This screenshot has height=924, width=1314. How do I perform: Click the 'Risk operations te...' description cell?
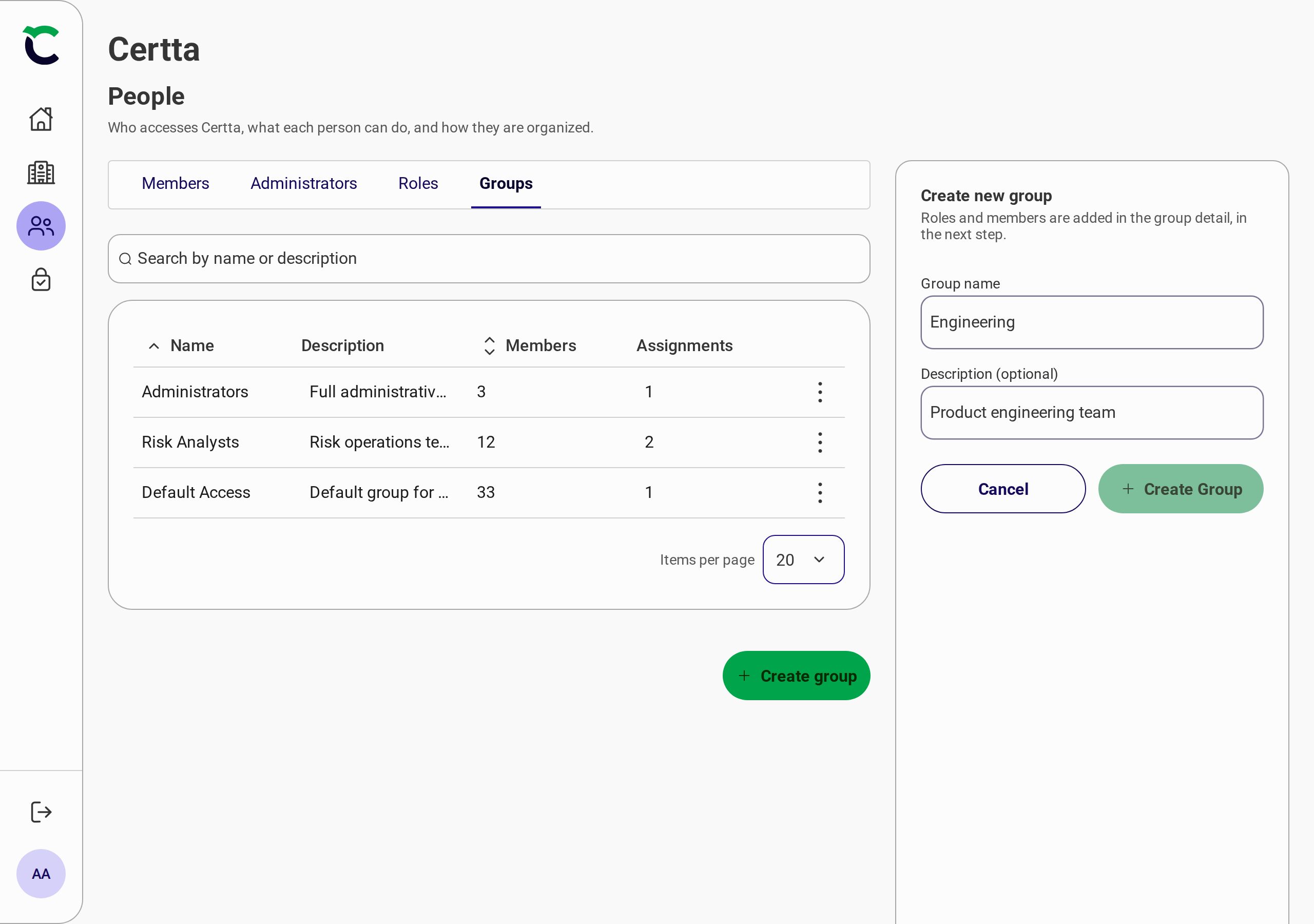click(379, 442)
